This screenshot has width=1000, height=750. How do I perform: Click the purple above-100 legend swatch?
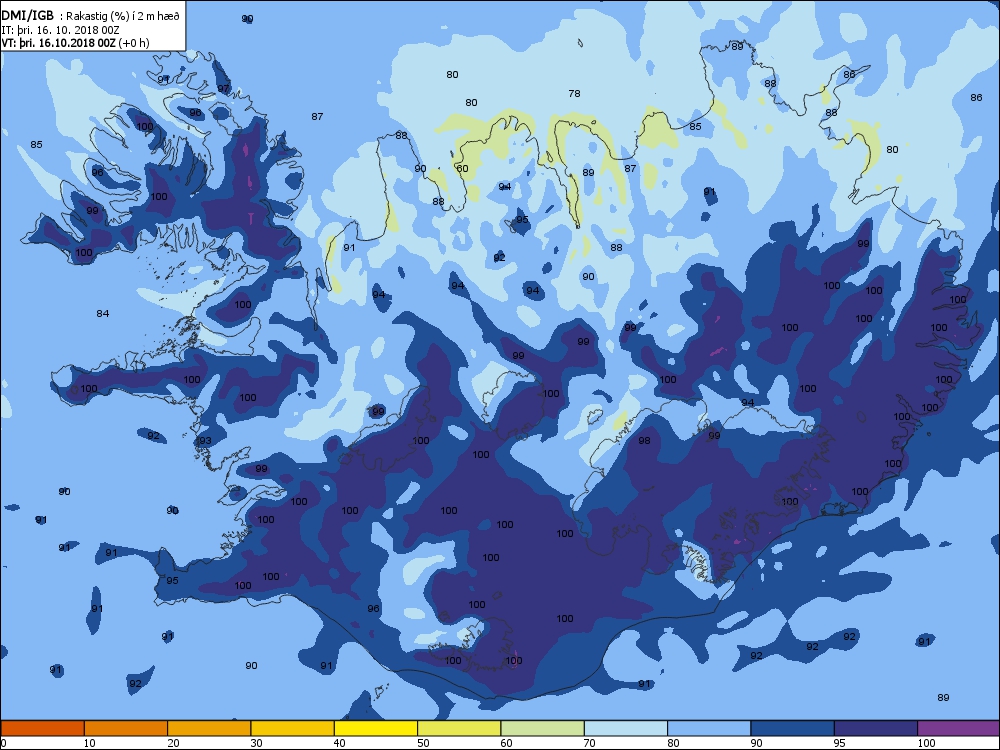tap(959, 728)
